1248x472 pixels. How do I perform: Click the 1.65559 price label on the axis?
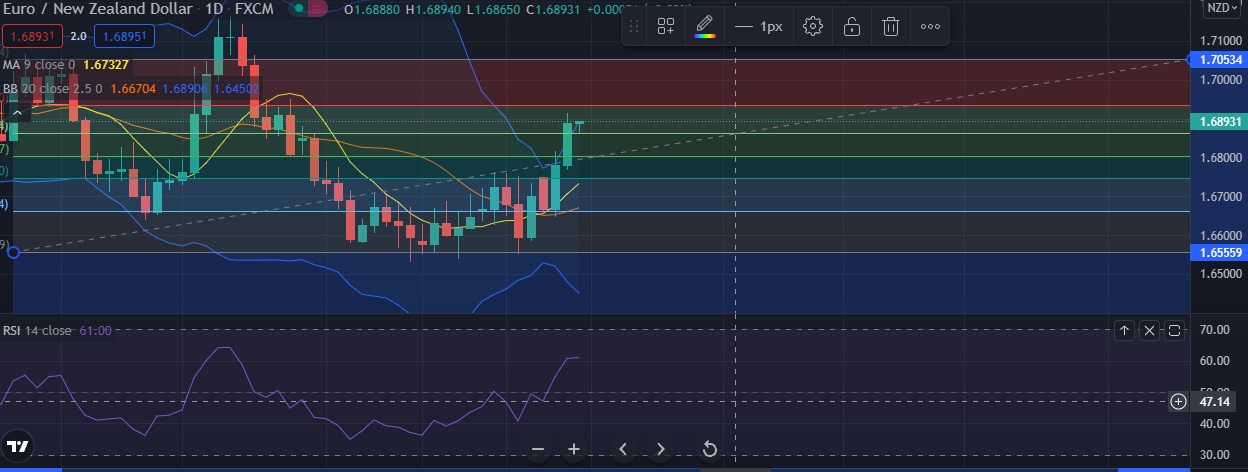pyautogui.click(x=1218, y=253)
